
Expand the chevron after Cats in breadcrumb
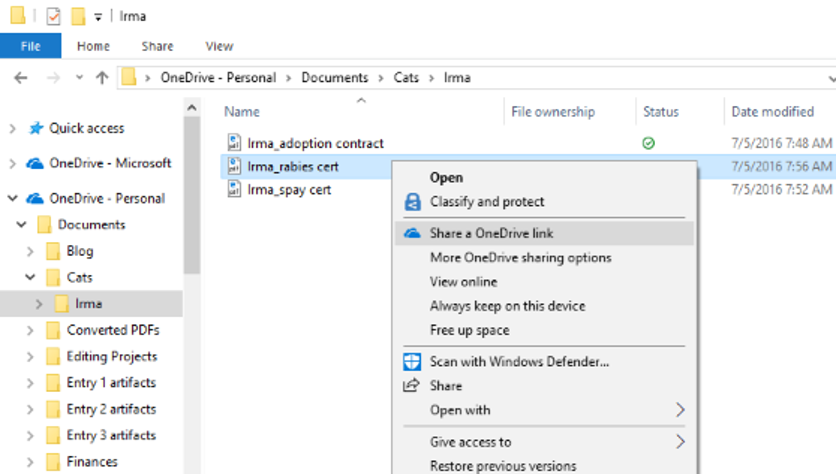coord(431,78)
